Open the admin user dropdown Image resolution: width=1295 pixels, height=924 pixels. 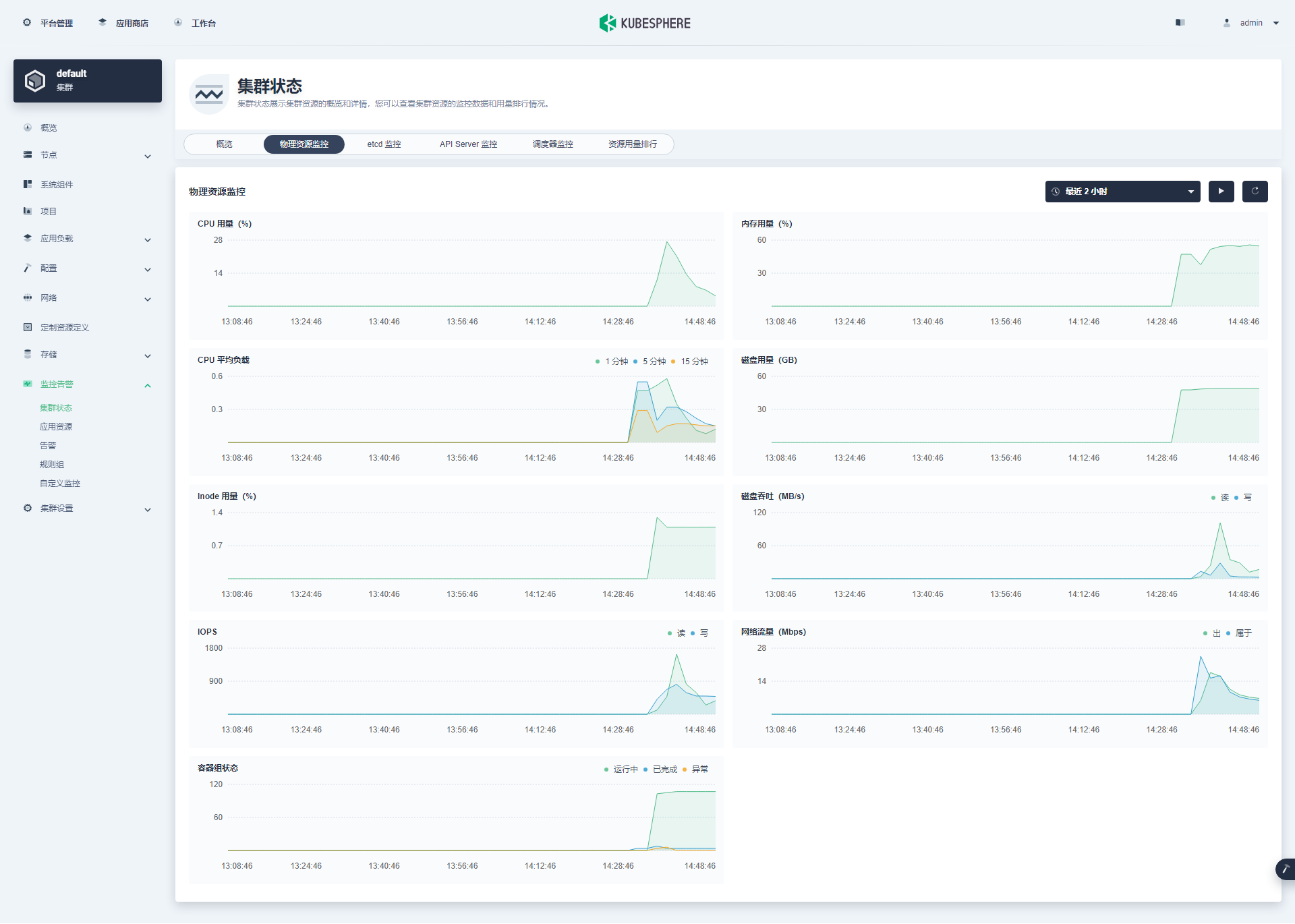[x=1251, y=23]
